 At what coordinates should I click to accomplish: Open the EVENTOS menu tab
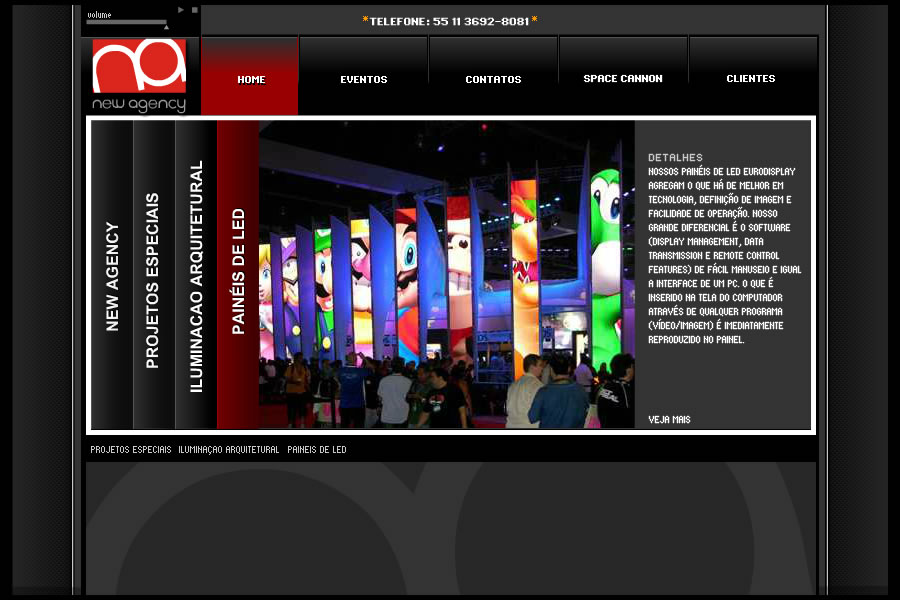click(363, 76)
